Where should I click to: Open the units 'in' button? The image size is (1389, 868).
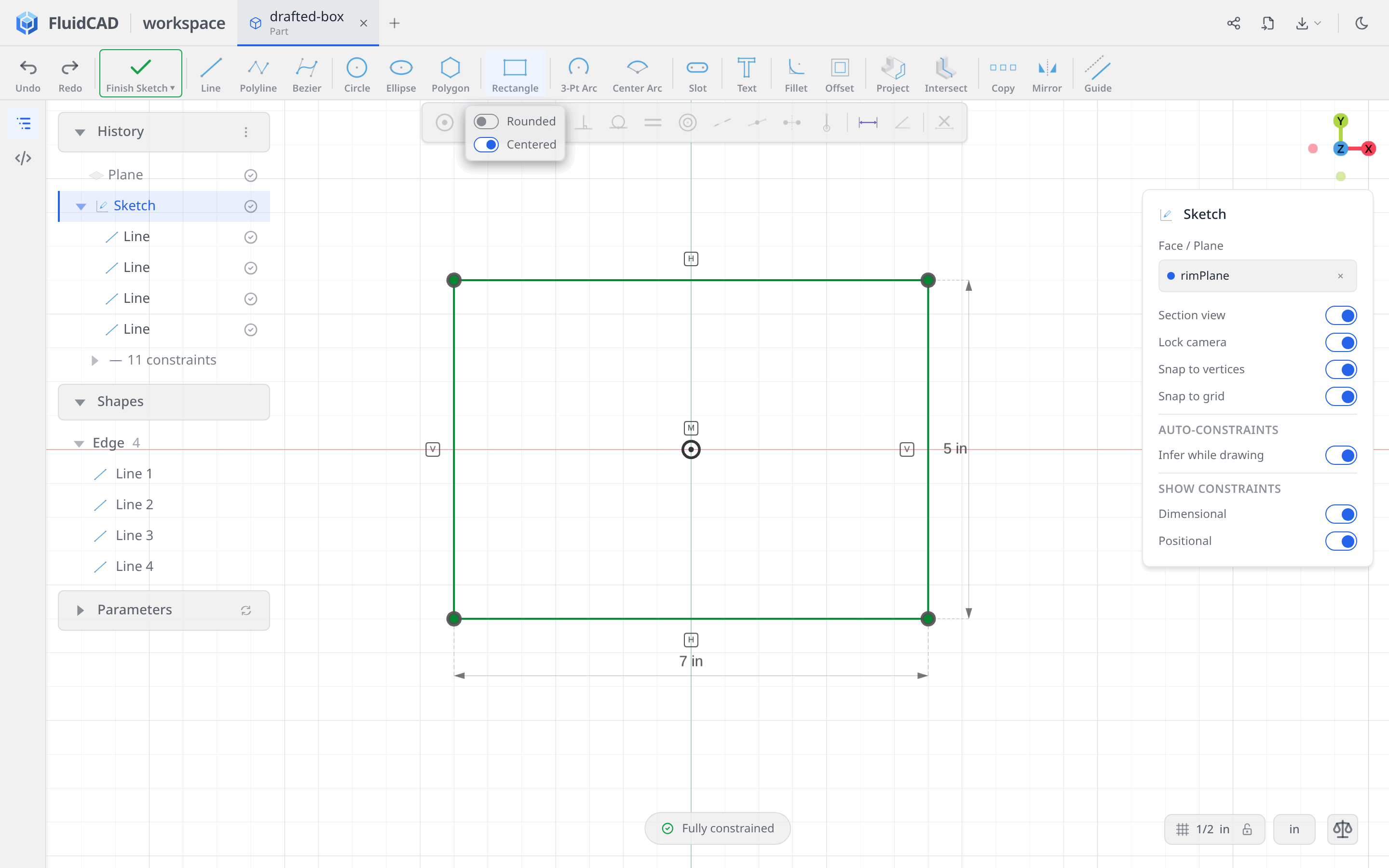(x=1294, y=829)
